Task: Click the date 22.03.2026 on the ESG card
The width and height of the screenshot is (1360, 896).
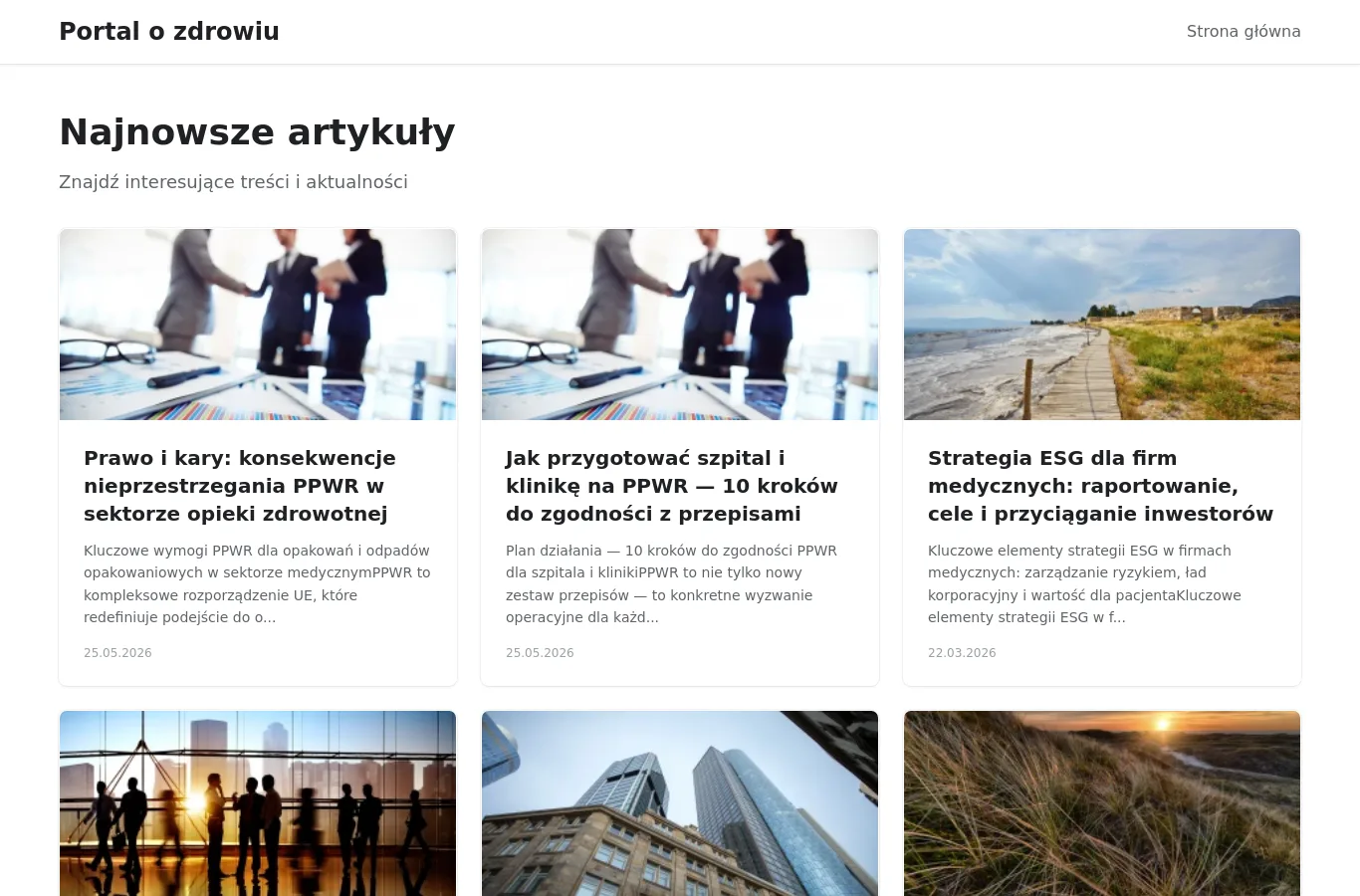Action: point(962,653)
